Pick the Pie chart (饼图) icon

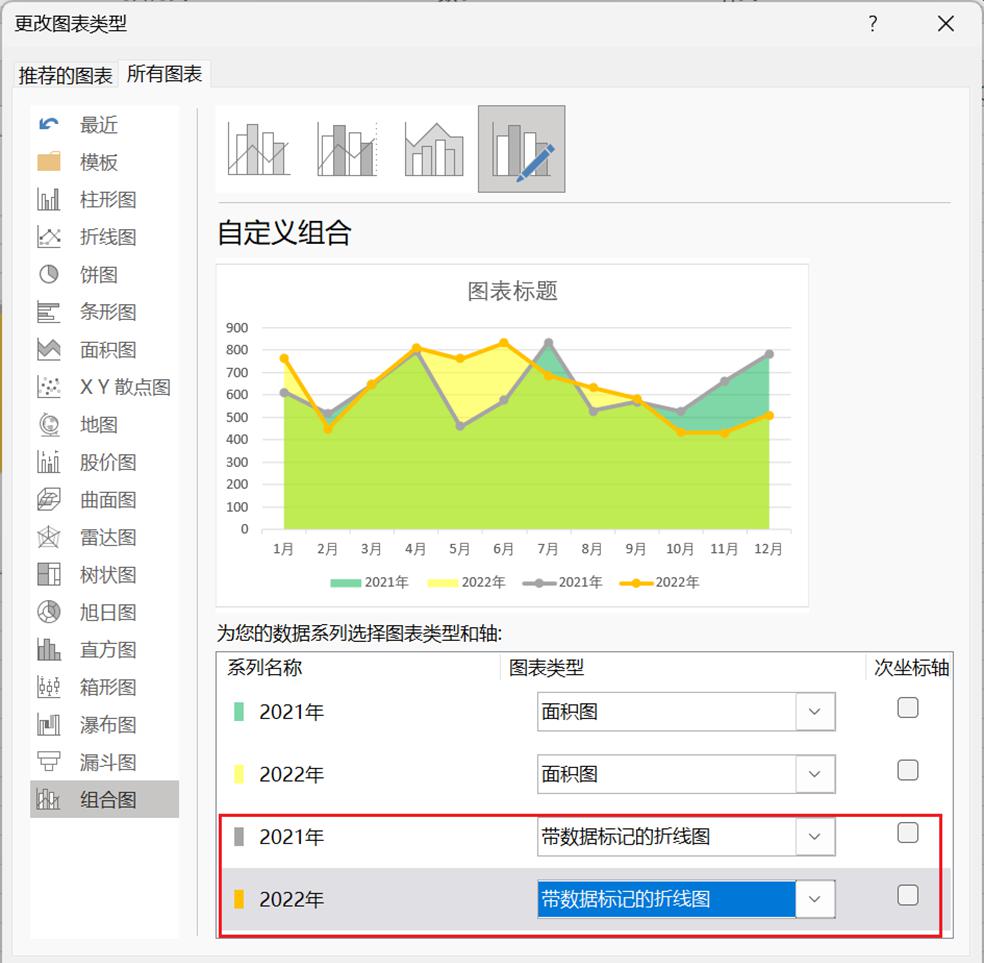49,274
